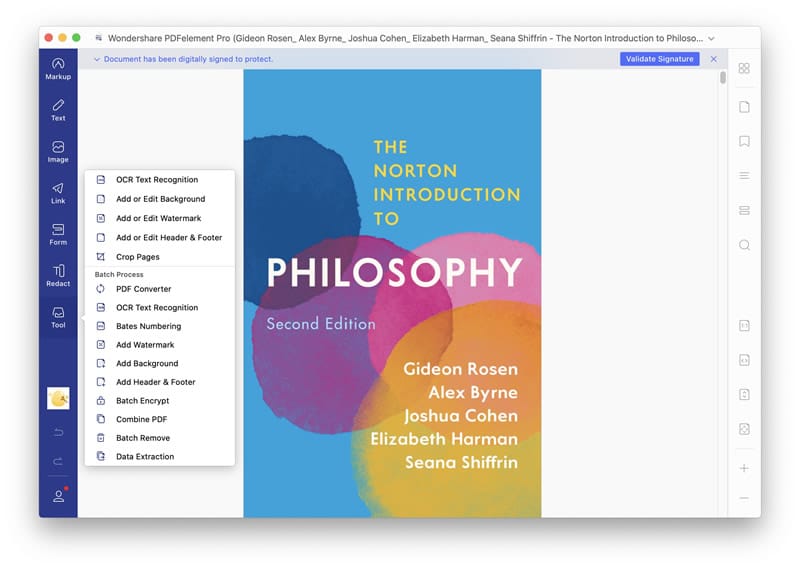Click the stacked-rows panel icon on right
The height and width of the screenshot is (569, 800).
point(744,210)
